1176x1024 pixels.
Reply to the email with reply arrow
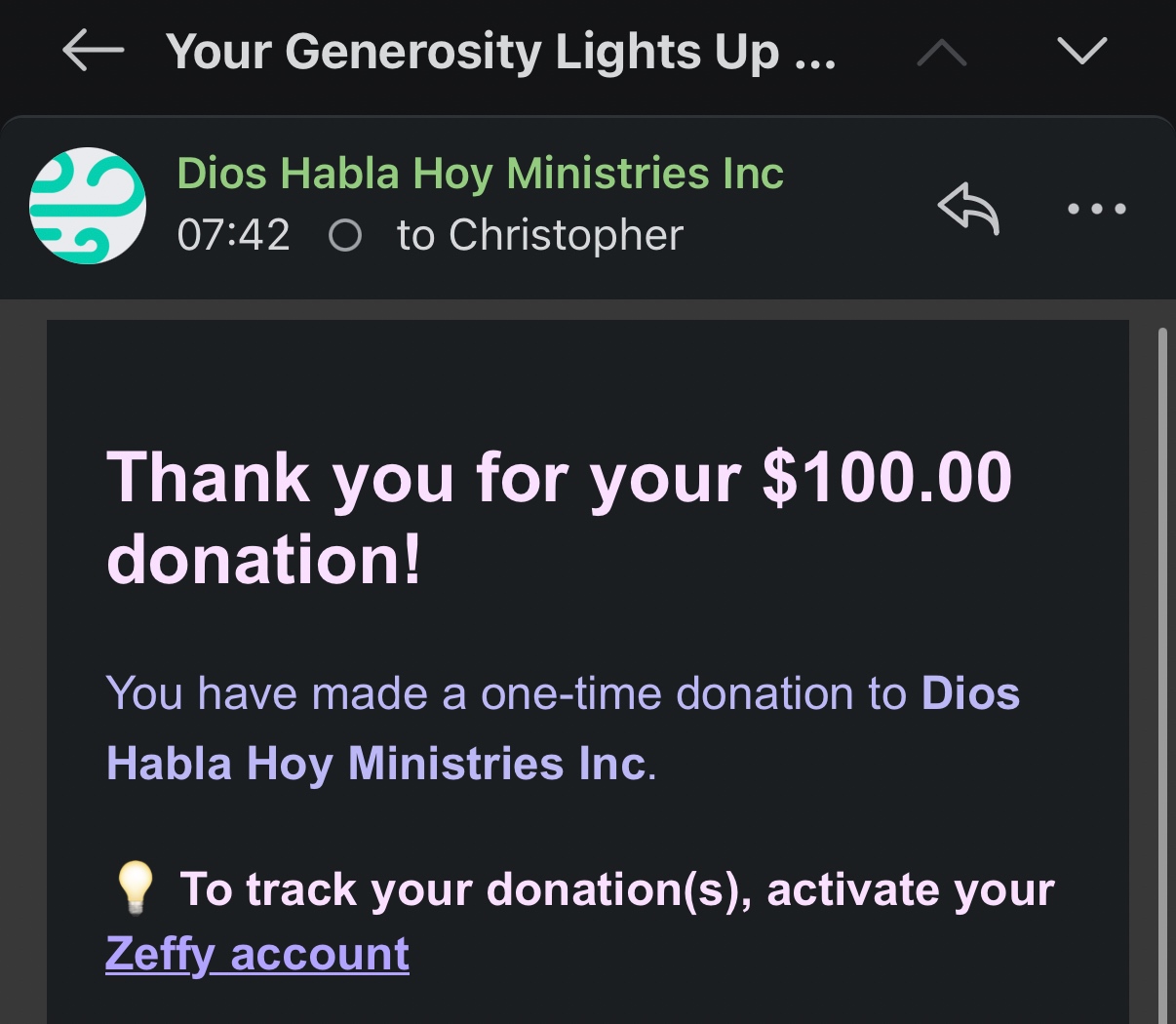pyautogui.click(x=968, y=209)
